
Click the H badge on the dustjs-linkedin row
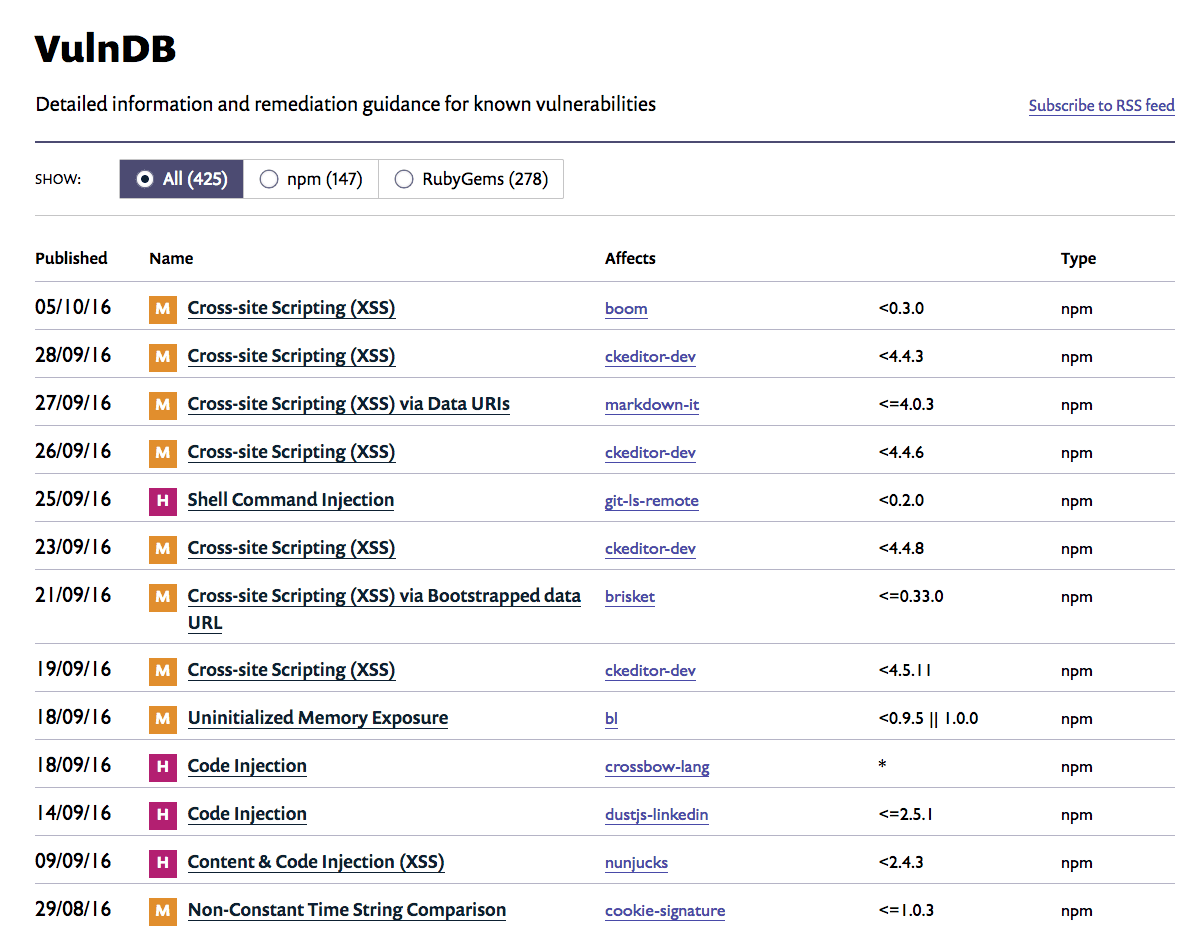click(x=163, y=815)
